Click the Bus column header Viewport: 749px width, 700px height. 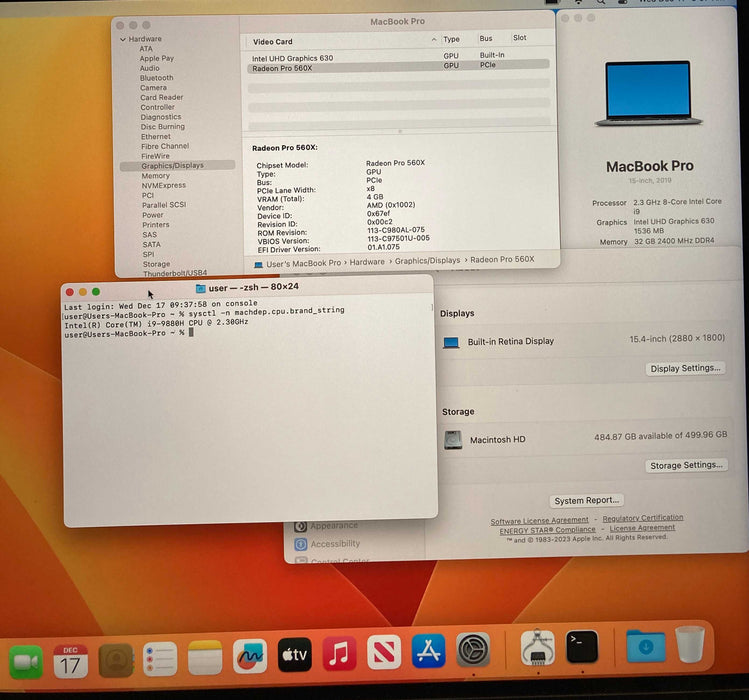486,38
